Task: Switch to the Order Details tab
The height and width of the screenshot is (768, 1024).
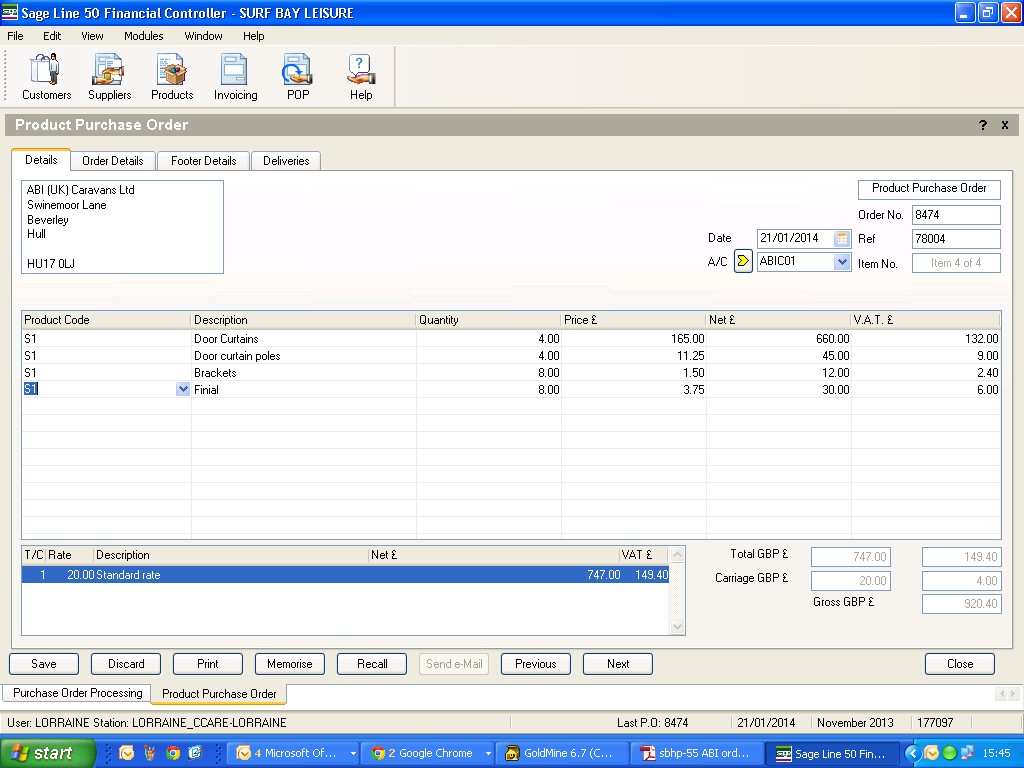Action: [112, 161]
